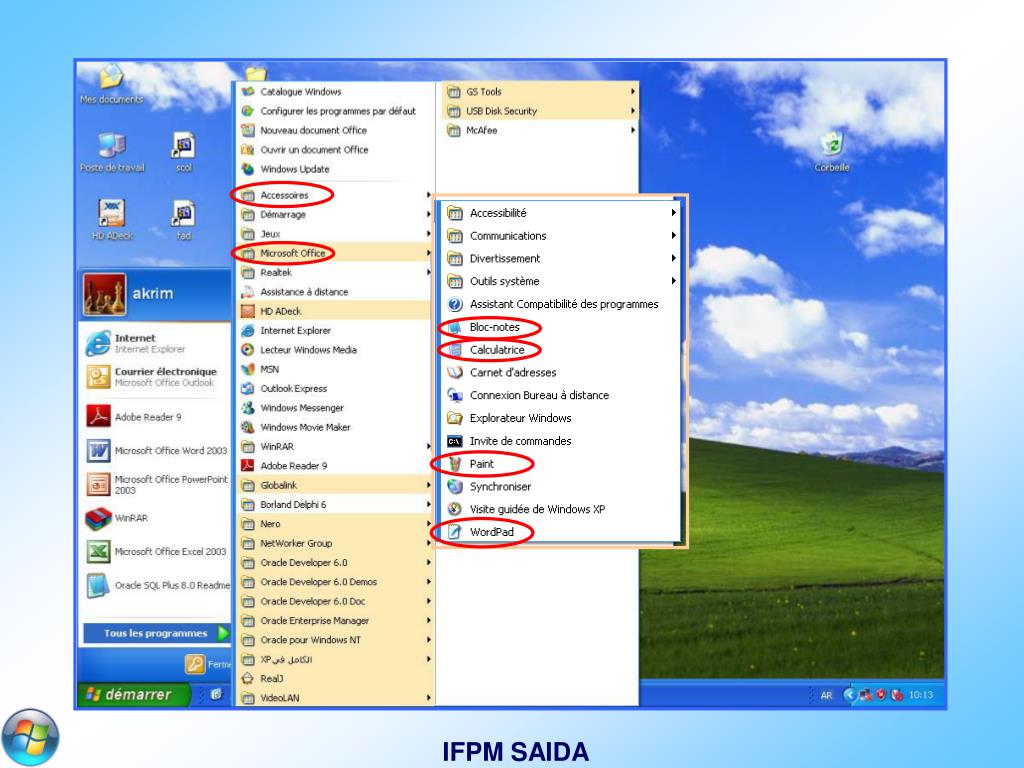Viewport: 1024px width, 768px height.
Task: Open VideoLAN program group
Action: click(x=335, y=697)
